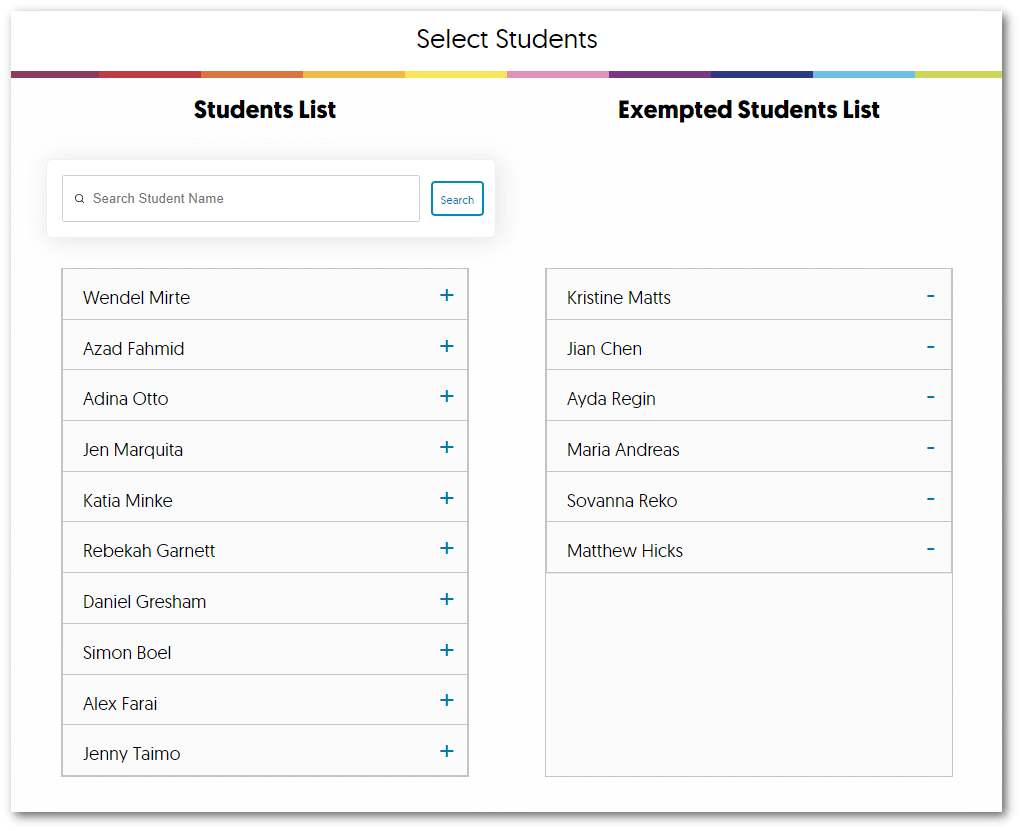Add Wendel Mirte using the plus icon
This screenshot has width=1021, height=831.
click(x=446, y=296)
